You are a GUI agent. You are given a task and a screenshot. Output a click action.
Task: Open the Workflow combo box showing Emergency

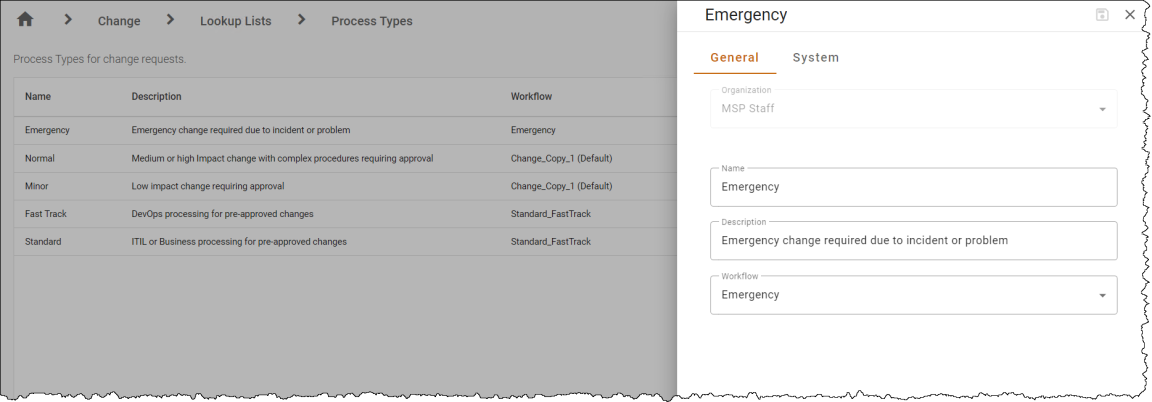coord(913,295)
